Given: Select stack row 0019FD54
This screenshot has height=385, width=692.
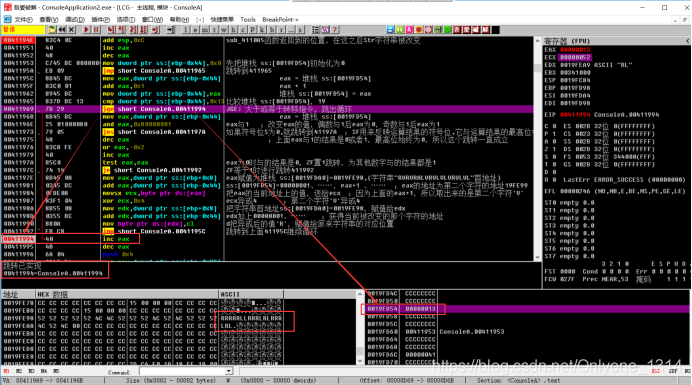Looking at the screenshot, I should pos(527,309).
